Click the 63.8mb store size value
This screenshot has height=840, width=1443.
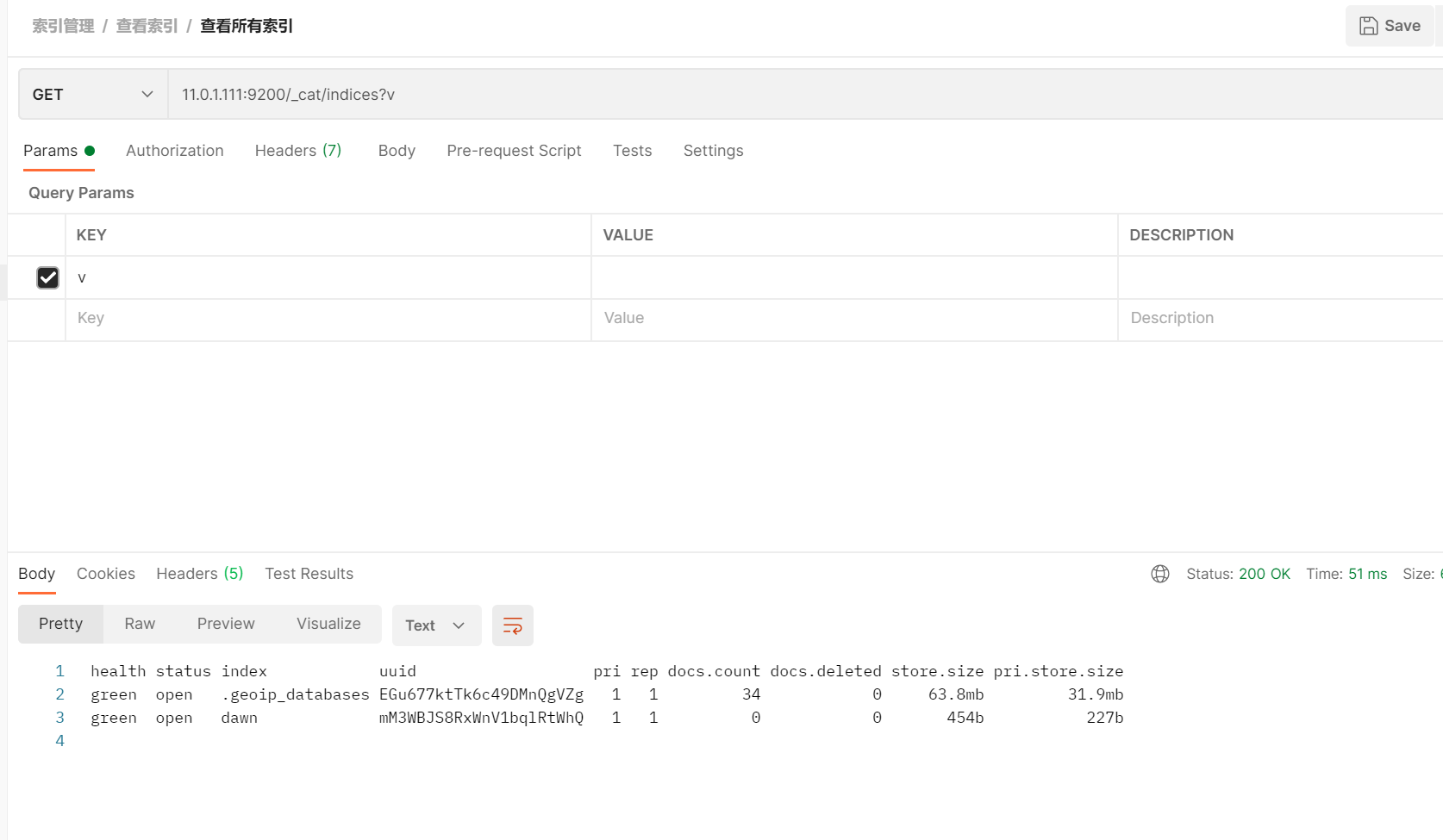coord(956,694)
